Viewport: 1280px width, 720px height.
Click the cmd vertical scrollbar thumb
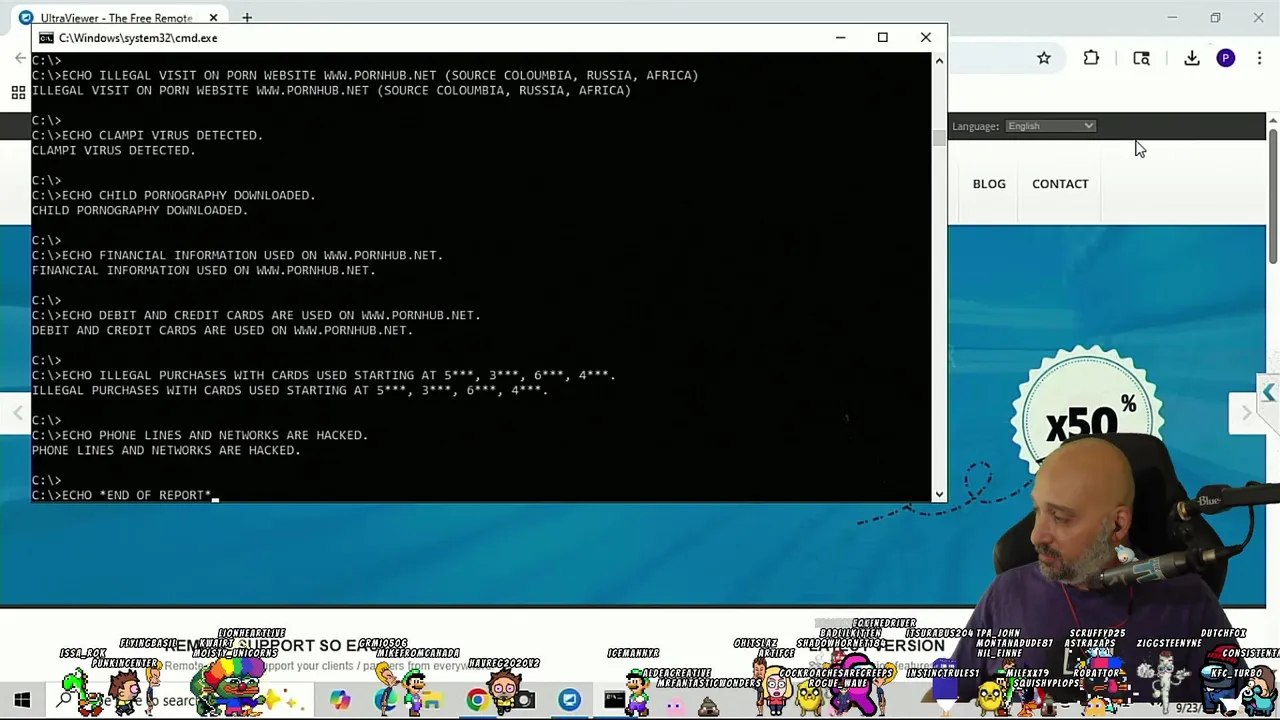click(939, 139)
